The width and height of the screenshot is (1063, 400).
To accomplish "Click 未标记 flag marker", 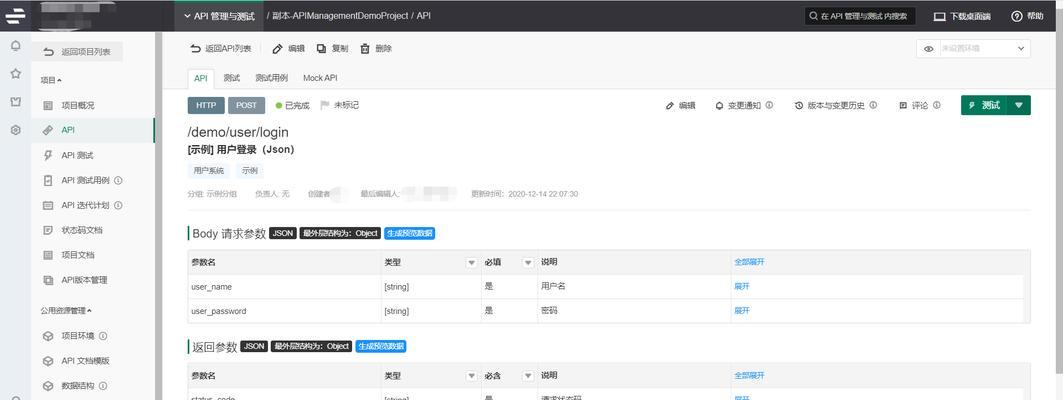I will [339, 105].
